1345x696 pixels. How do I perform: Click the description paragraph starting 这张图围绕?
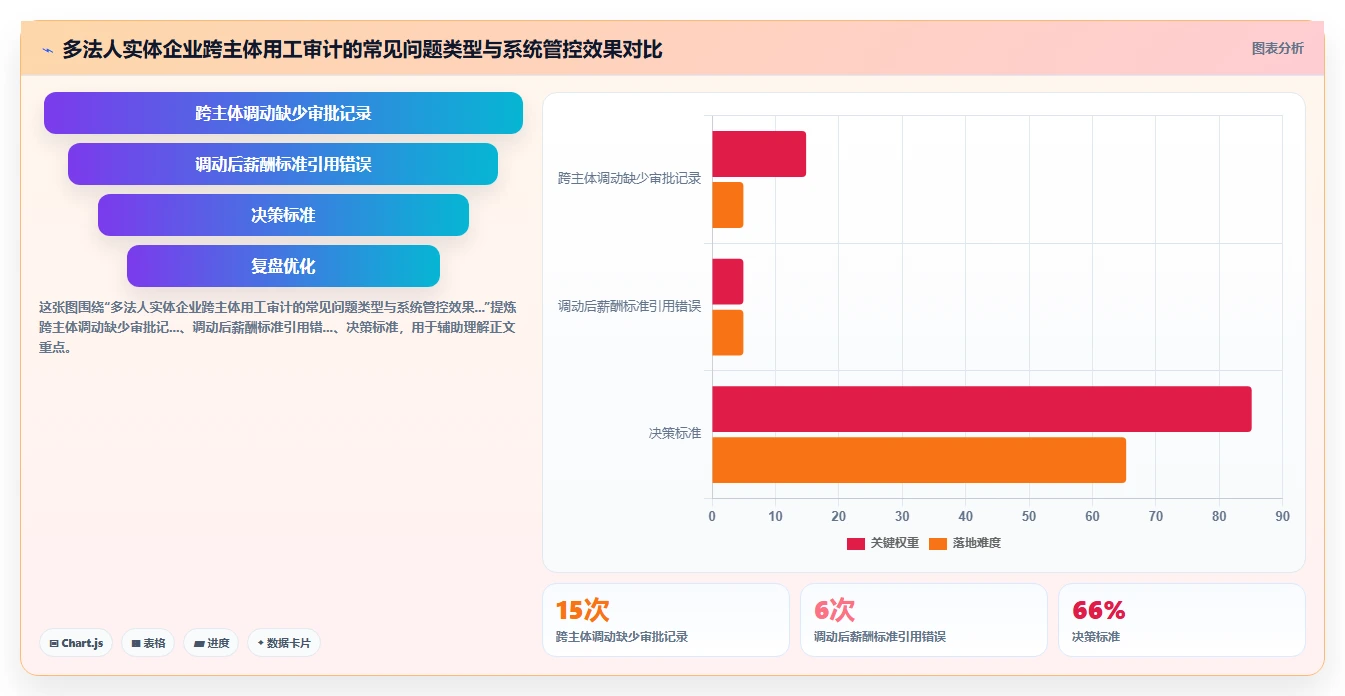click(277, 327)
